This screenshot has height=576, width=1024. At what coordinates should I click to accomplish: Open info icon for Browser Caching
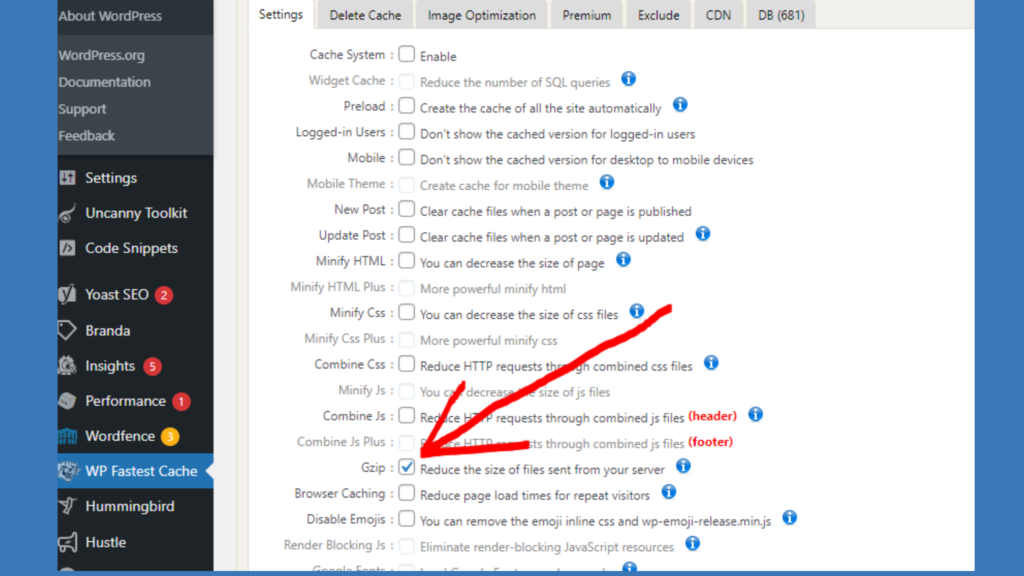(669, 492)
